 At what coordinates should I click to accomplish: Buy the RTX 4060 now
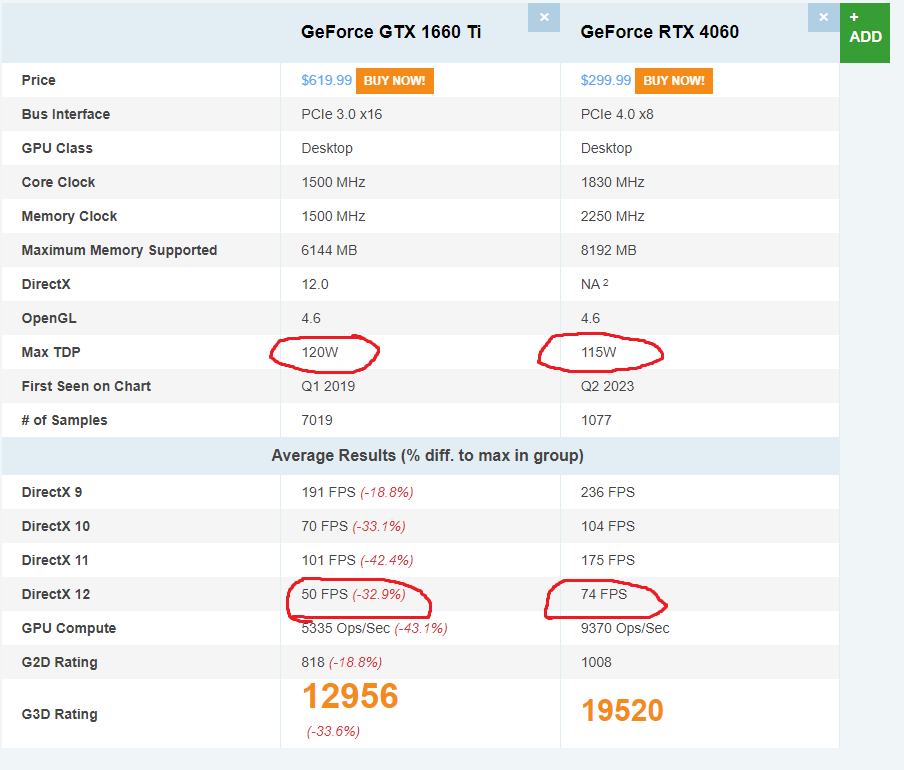tap(674, 81)
